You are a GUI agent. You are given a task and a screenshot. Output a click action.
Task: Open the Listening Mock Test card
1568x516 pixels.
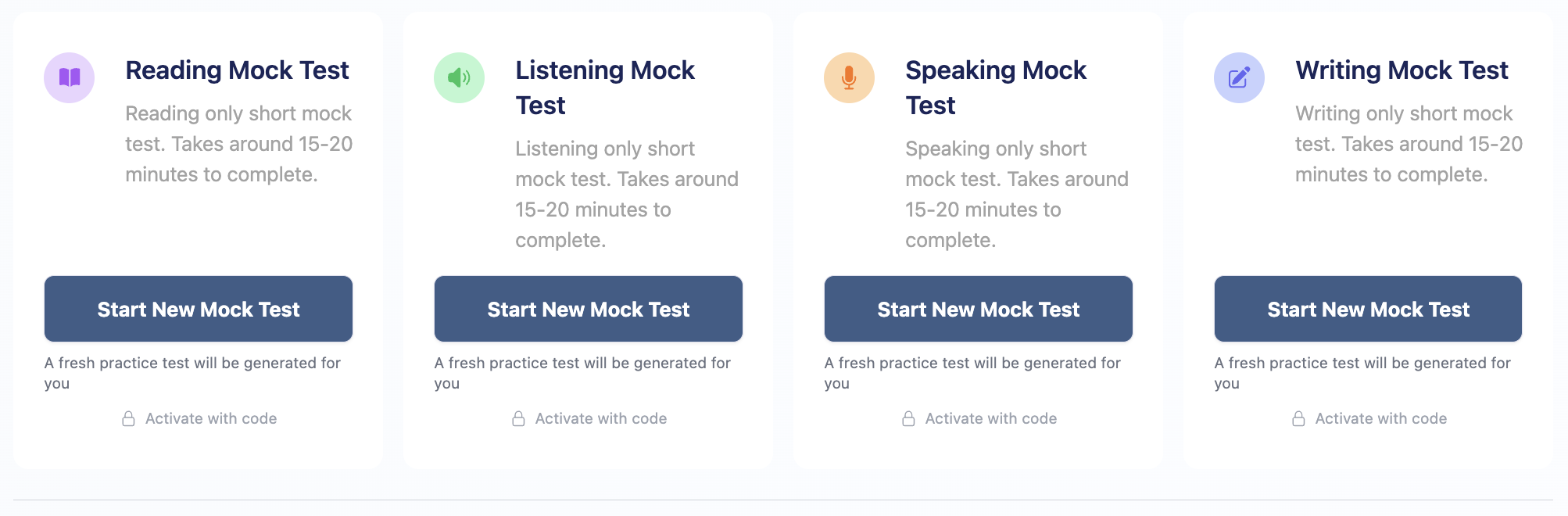(x=588, y=235)
